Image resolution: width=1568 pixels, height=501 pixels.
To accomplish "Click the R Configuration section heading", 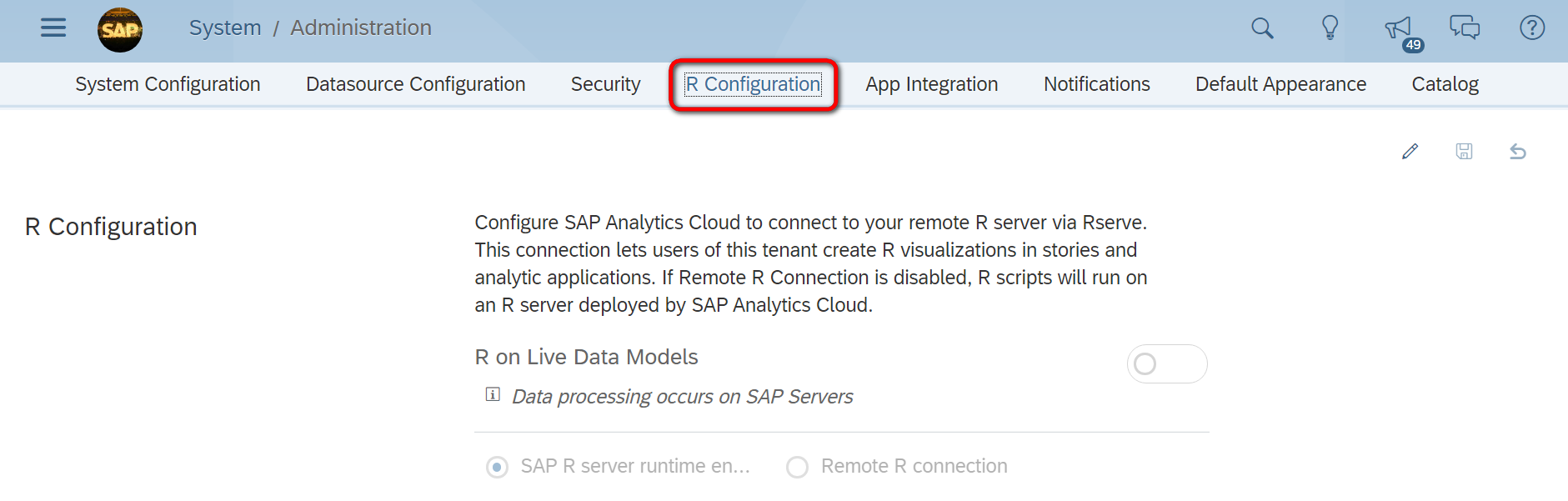I will point(111,227).
